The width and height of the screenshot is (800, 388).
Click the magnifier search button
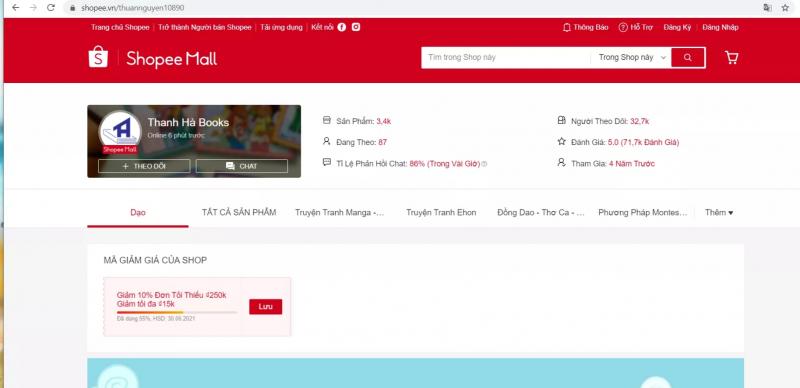coord(688,58)
